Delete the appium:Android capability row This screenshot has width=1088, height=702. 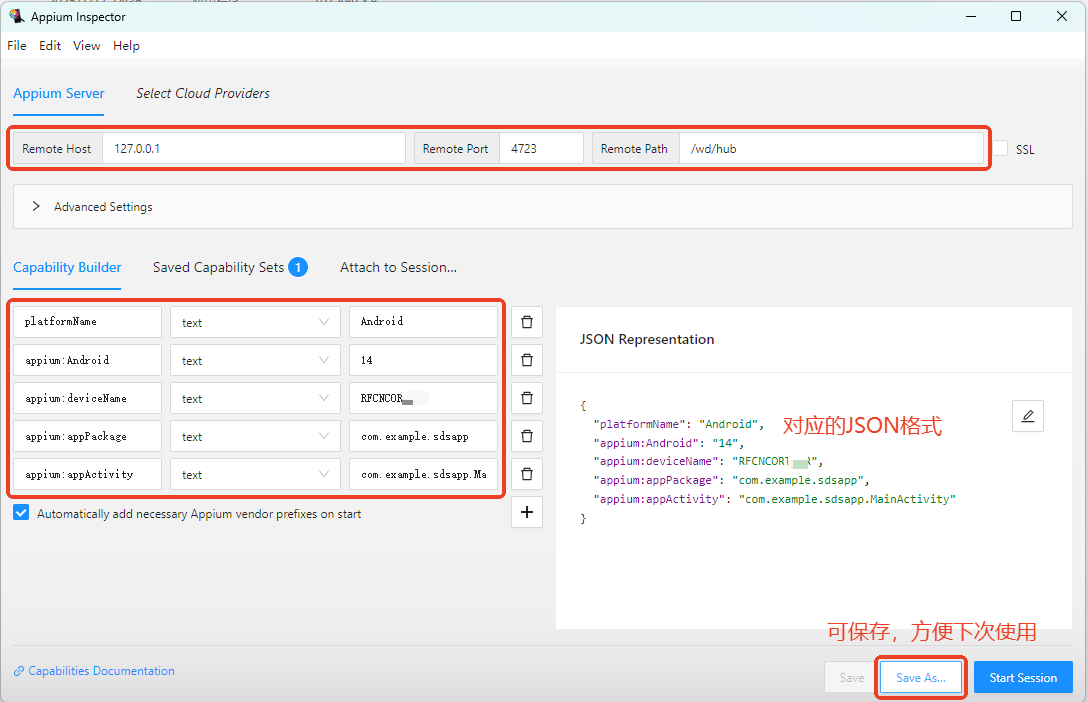point(527,360)
